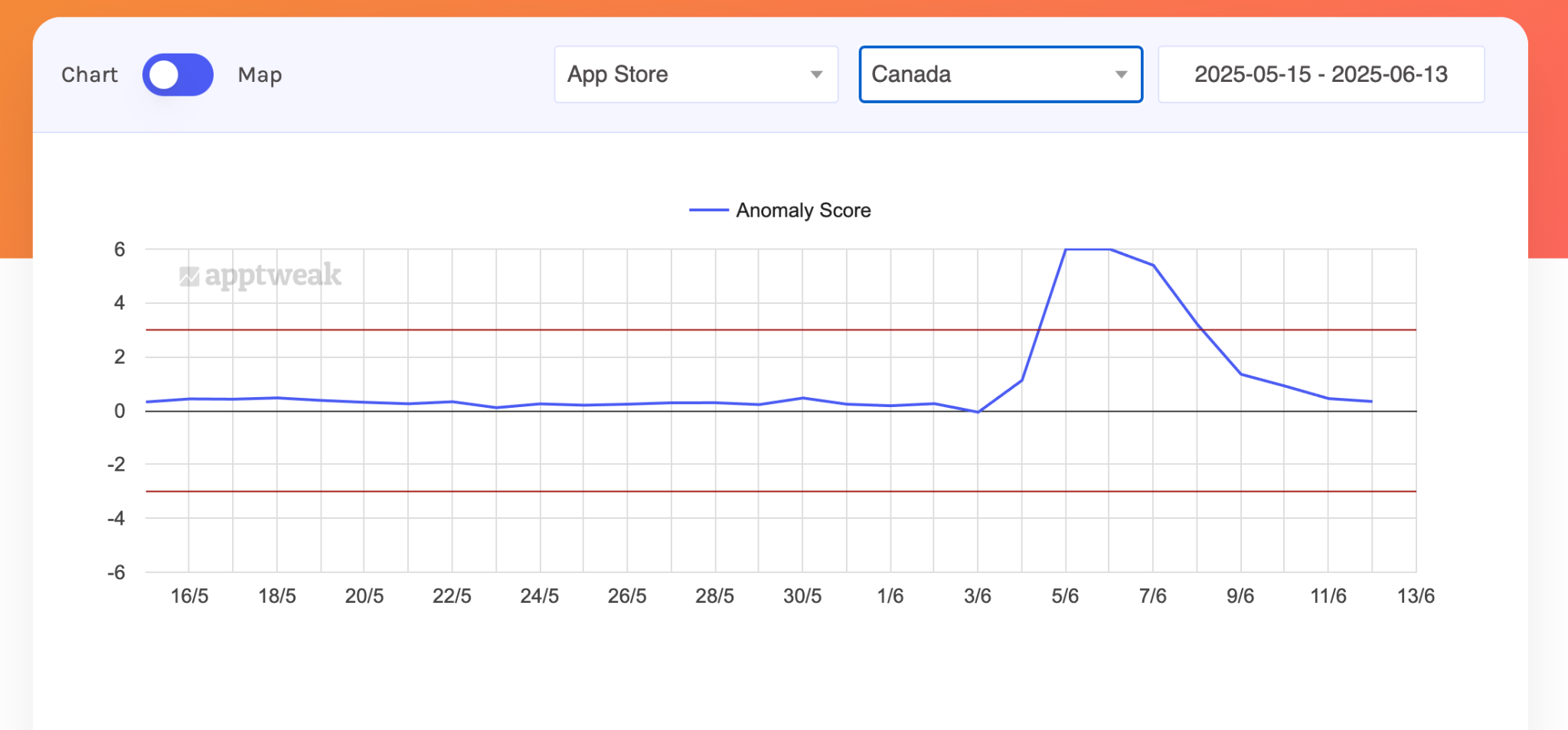Click the 'Chart' label

pyautogui.click(x=90, y=74)
